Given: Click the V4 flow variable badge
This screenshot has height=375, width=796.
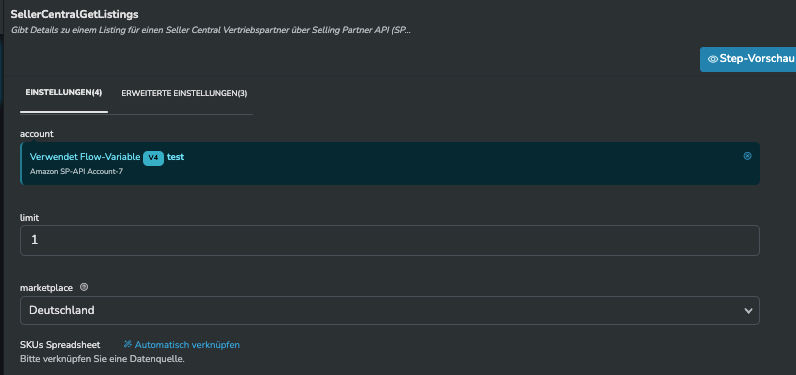Looking at the screenshot, I should [153, 158].
